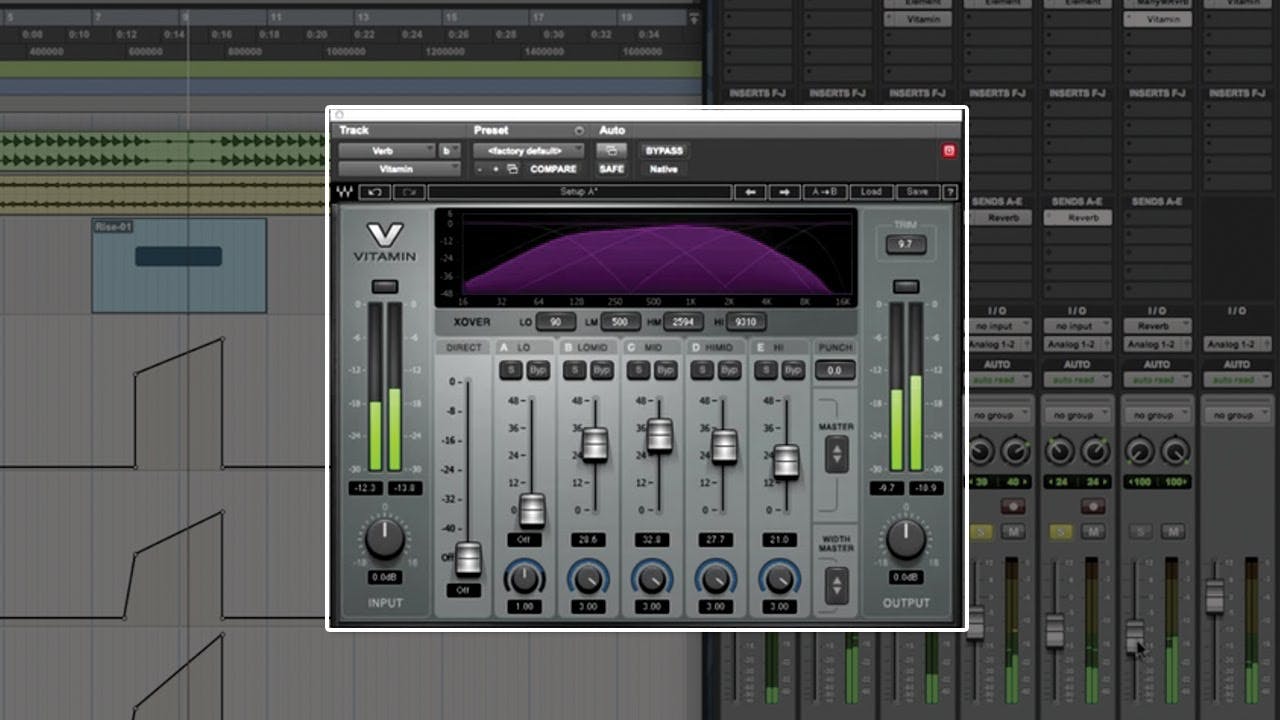Bypass the HI band

coord(793,370)
